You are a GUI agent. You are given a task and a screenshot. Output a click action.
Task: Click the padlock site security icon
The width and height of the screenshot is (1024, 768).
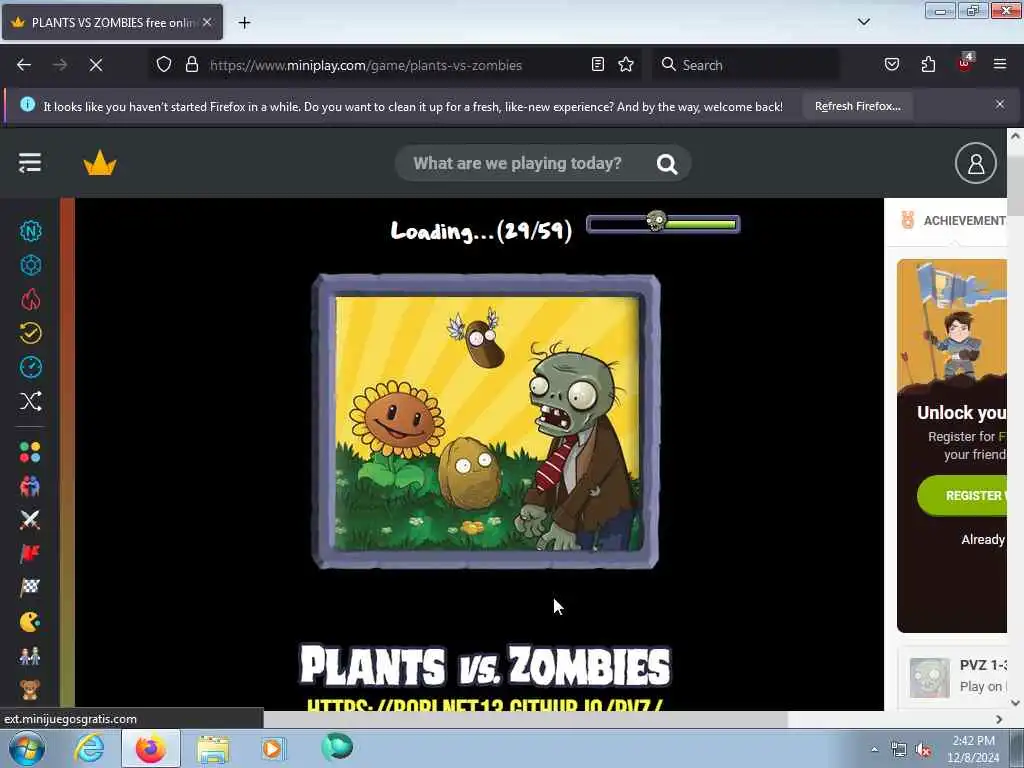(191, 64)
